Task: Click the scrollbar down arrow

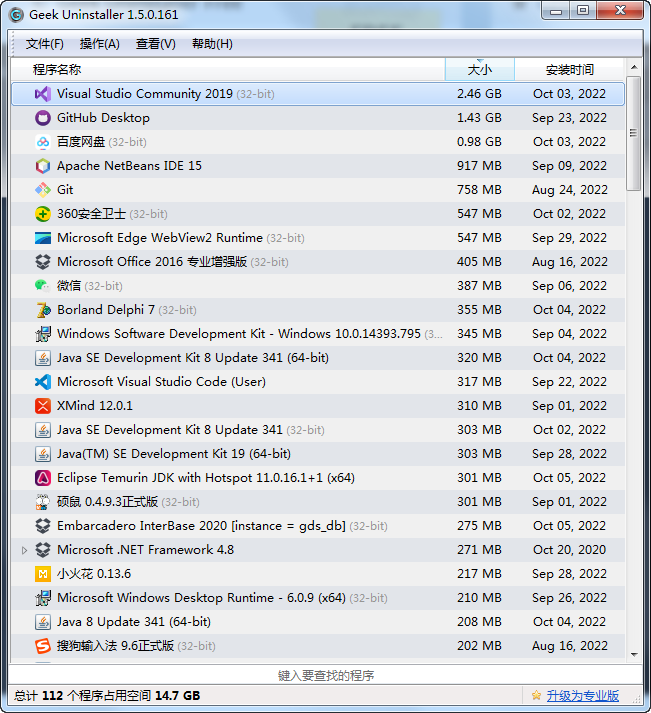Action: [x=634, y=655]
